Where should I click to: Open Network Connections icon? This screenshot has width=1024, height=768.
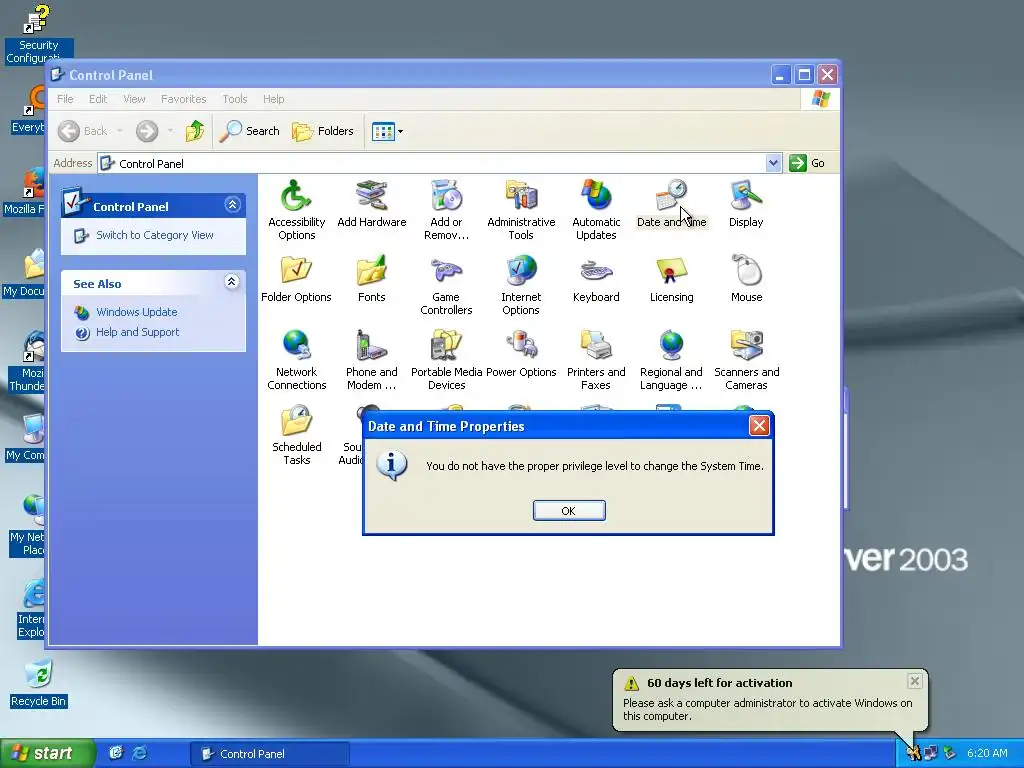coord(296,360)
